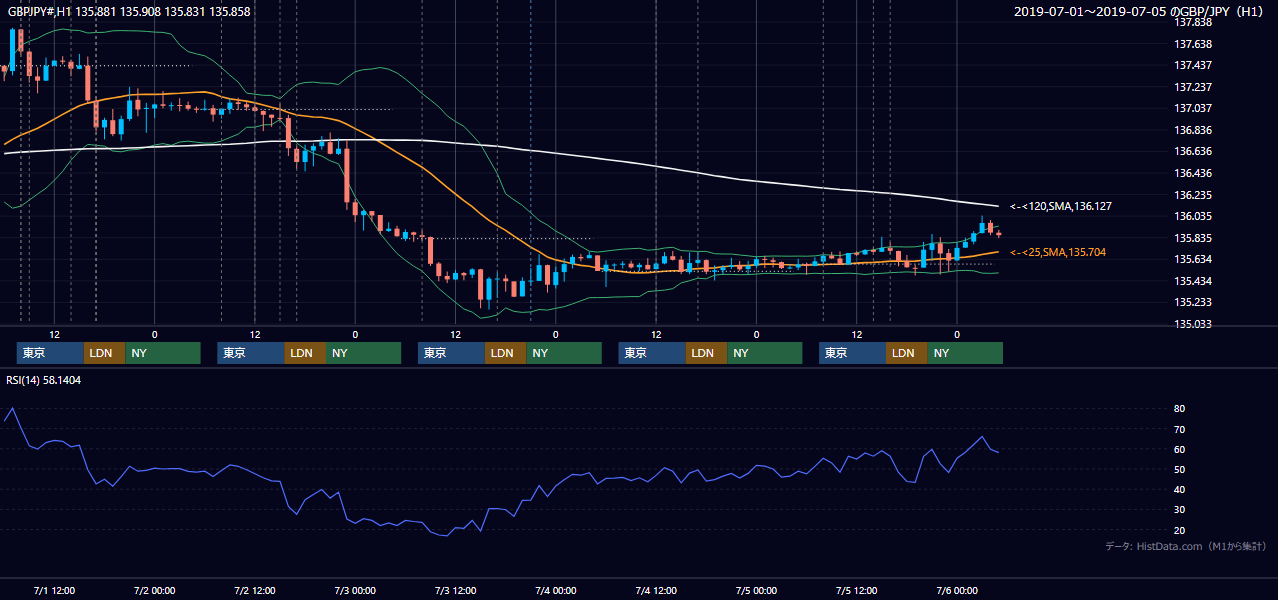Click the orange 25 SMA 135.704 label
Image resolution: width=1278 pixels, height=600 pixels.
(x=1058, y=252)
